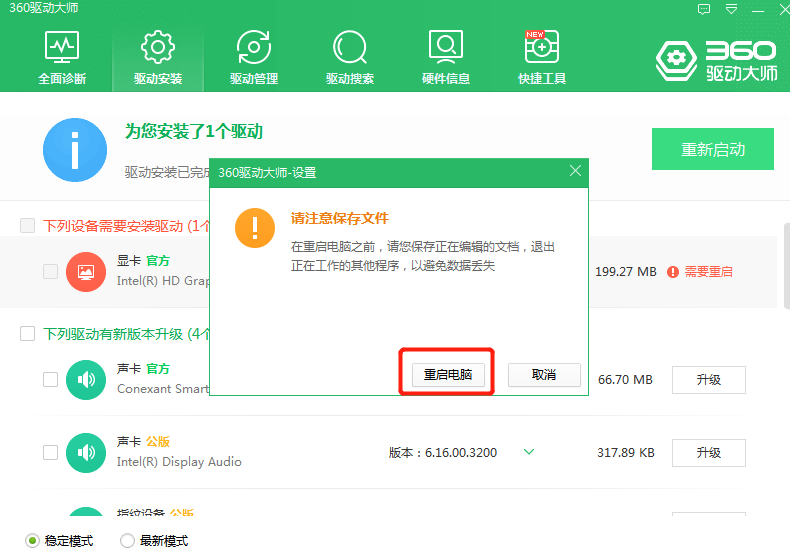Click the 需要重启 status link
The width and height of the screenshot is (790, 552).
point(708,272)
